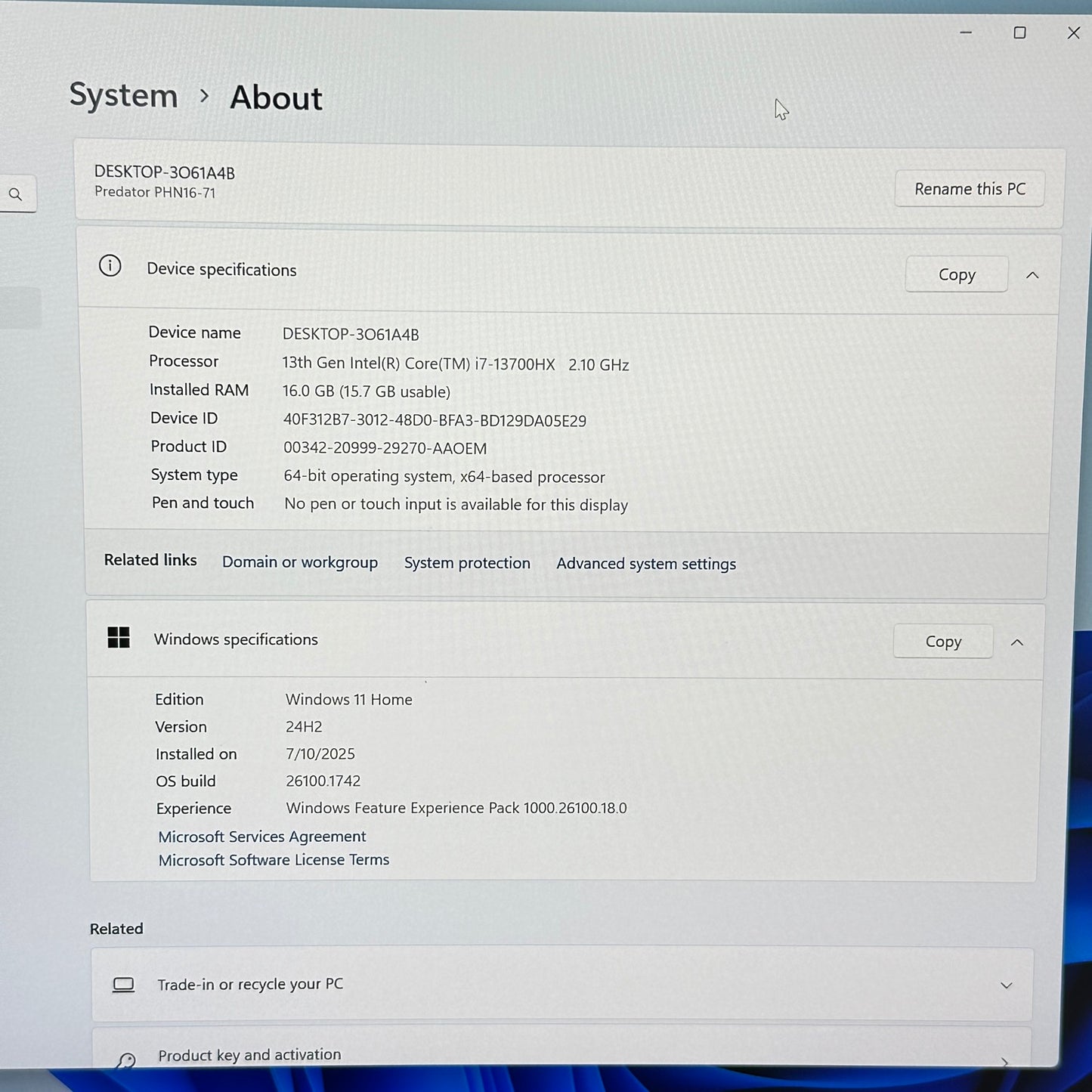Click the laptop icon for Trade-in or recycle

click(123, 985)
